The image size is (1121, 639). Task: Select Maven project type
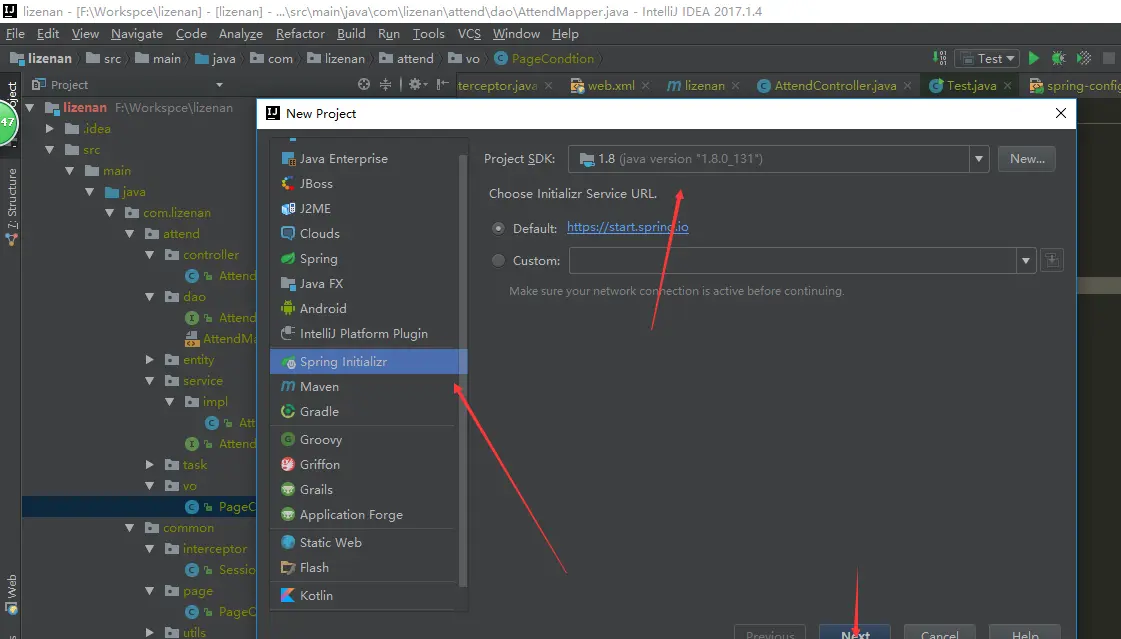368,387
